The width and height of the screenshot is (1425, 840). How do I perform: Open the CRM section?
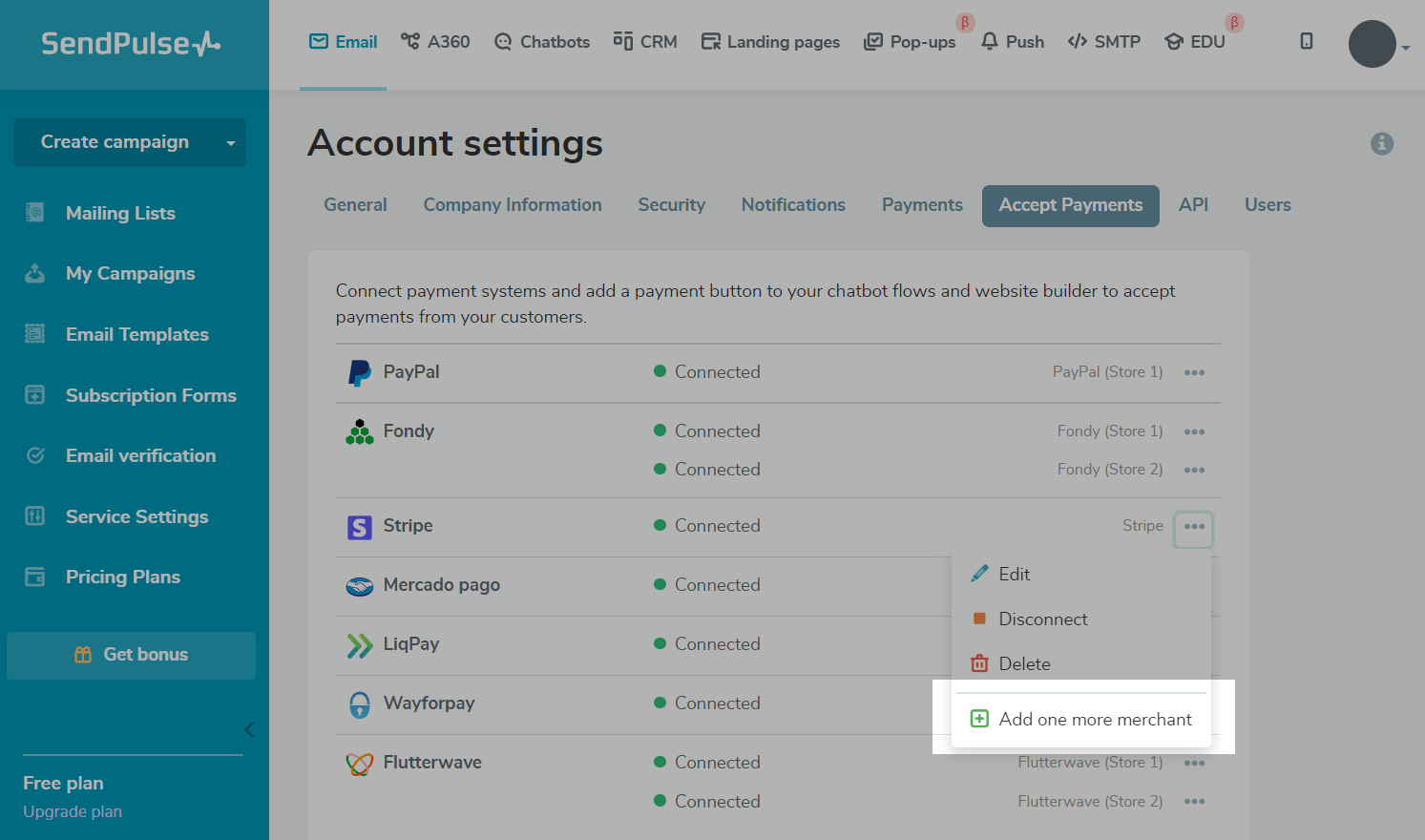pyautogui.click(x=645, y=42)
